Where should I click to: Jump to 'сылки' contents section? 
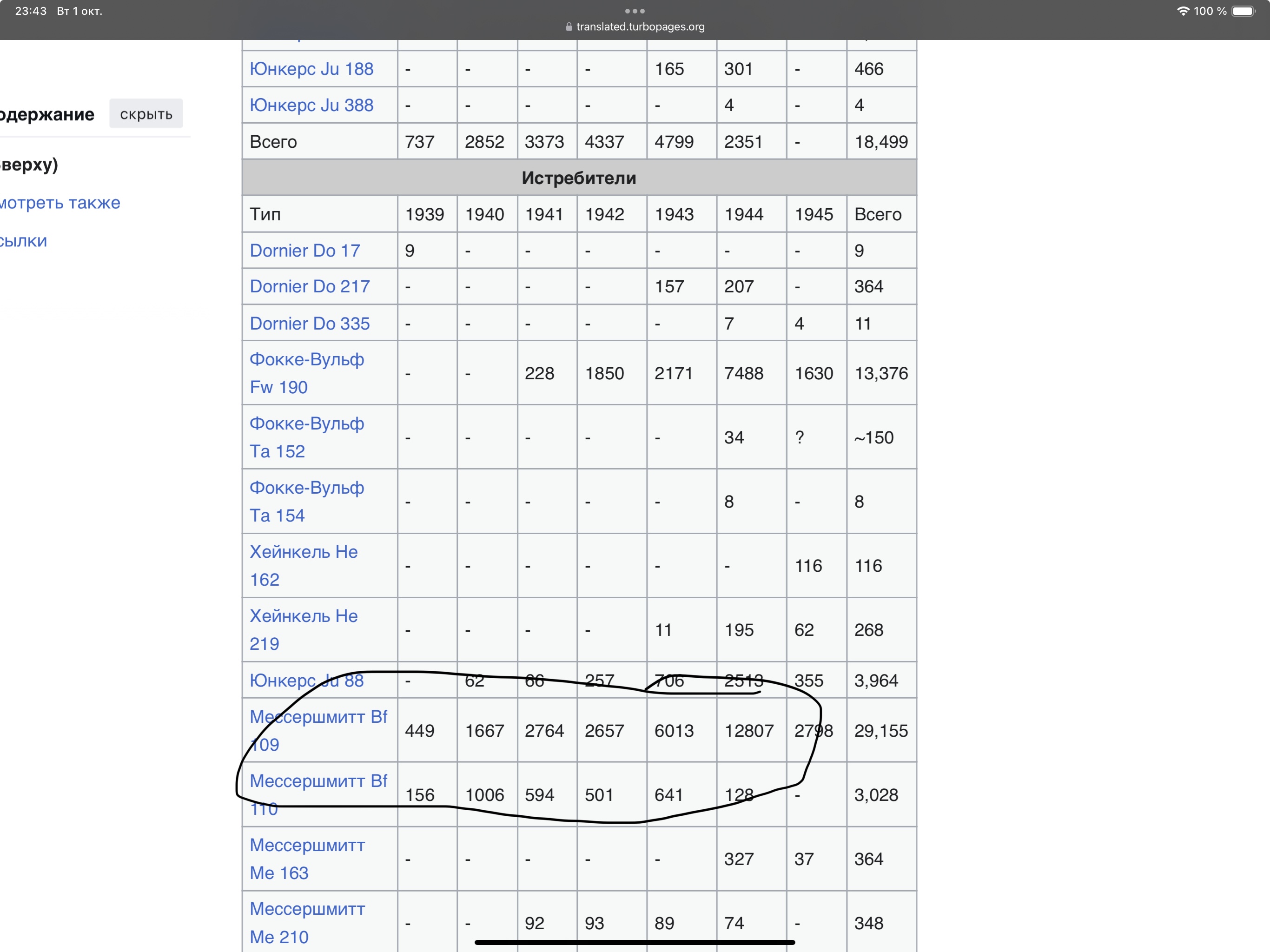23,241
